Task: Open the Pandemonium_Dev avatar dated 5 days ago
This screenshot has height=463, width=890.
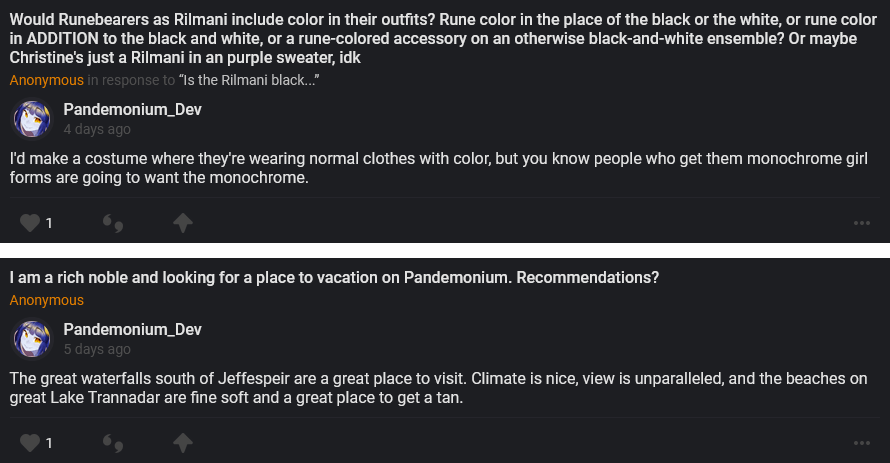Action: click(32, 339)
